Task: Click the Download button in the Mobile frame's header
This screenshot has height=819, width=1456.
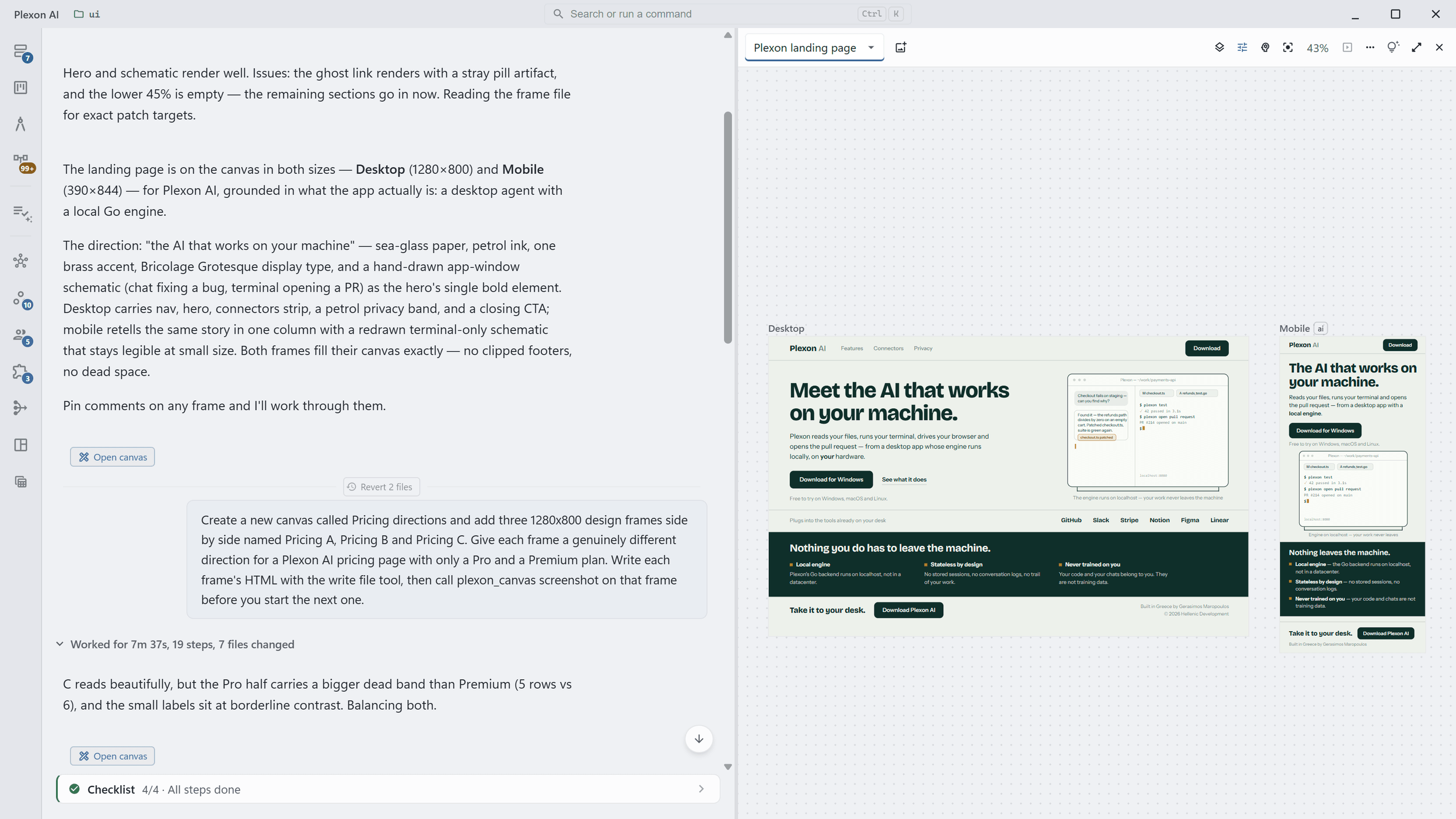Action: (x=1399, y=345)
